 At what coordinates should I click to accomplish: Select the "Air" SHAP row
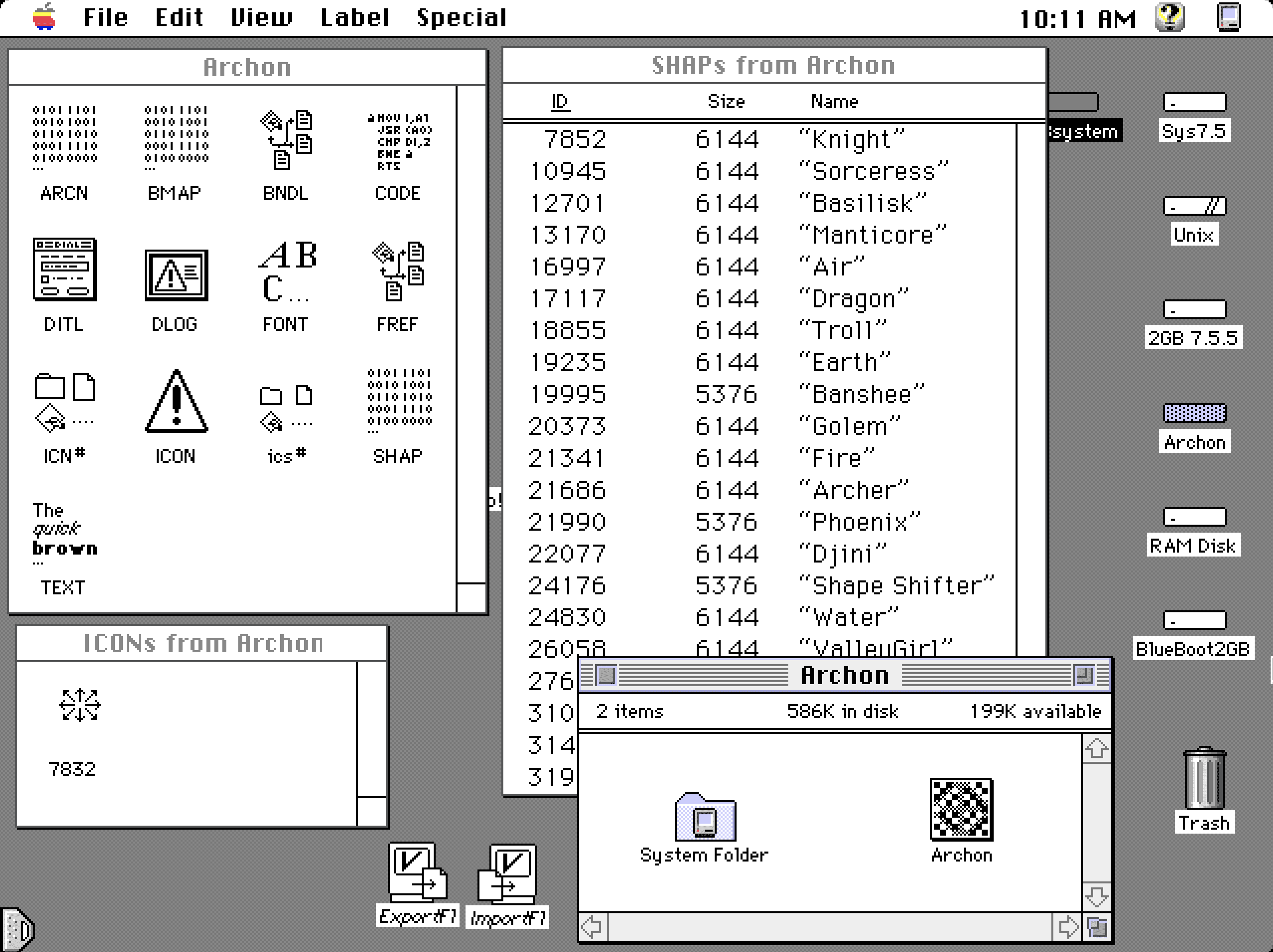click(760, 267)
